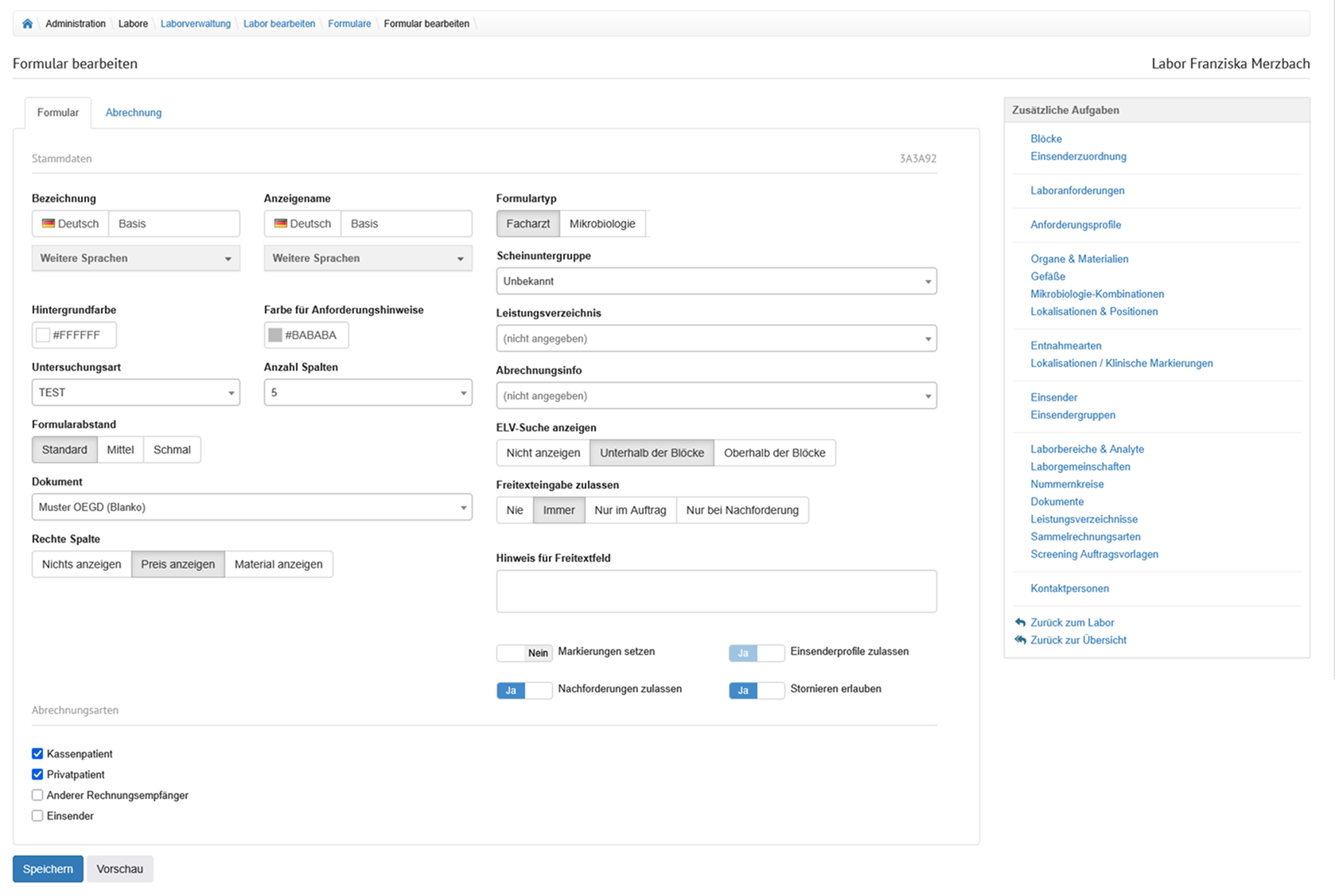The image size is (1335, 896).
Task: Open the Anforderungsprofile link
Action: point(1075,224)
